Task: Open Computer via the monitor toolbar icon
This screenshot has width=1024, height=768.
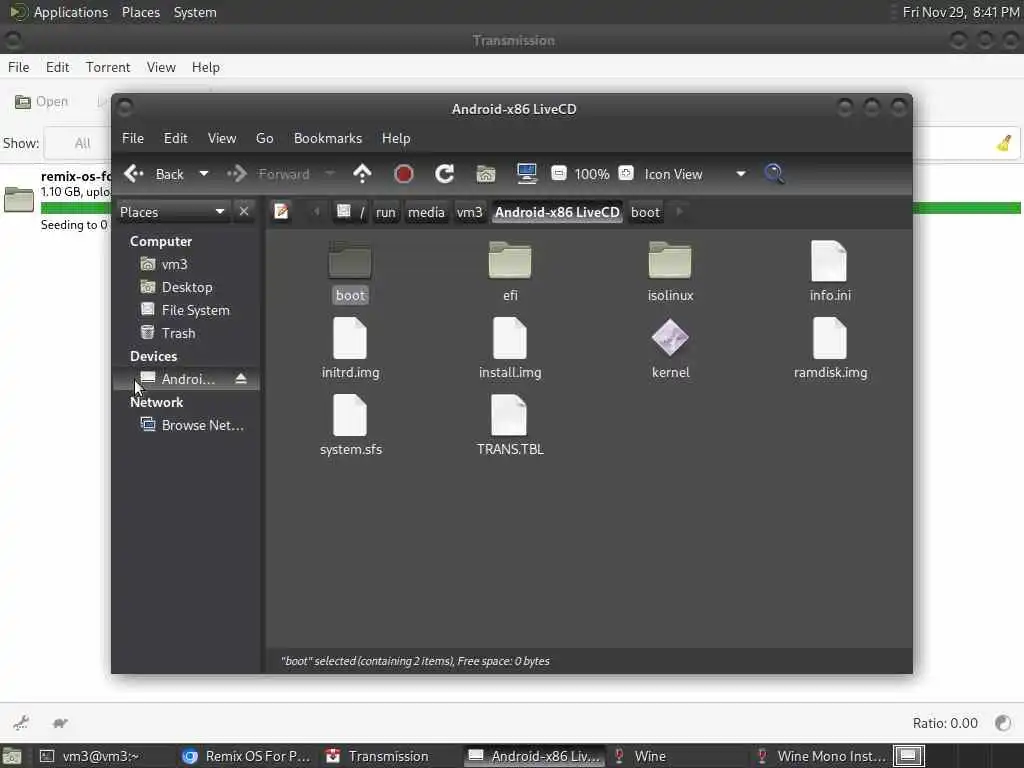Action: coord(526,174)
